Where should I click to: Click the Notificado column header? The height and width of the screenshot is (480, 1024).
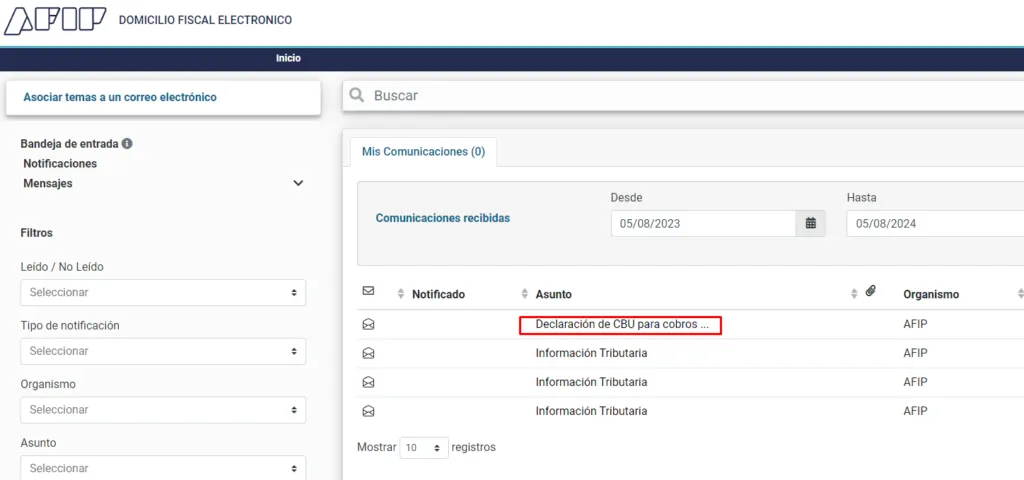coord(438,295)
